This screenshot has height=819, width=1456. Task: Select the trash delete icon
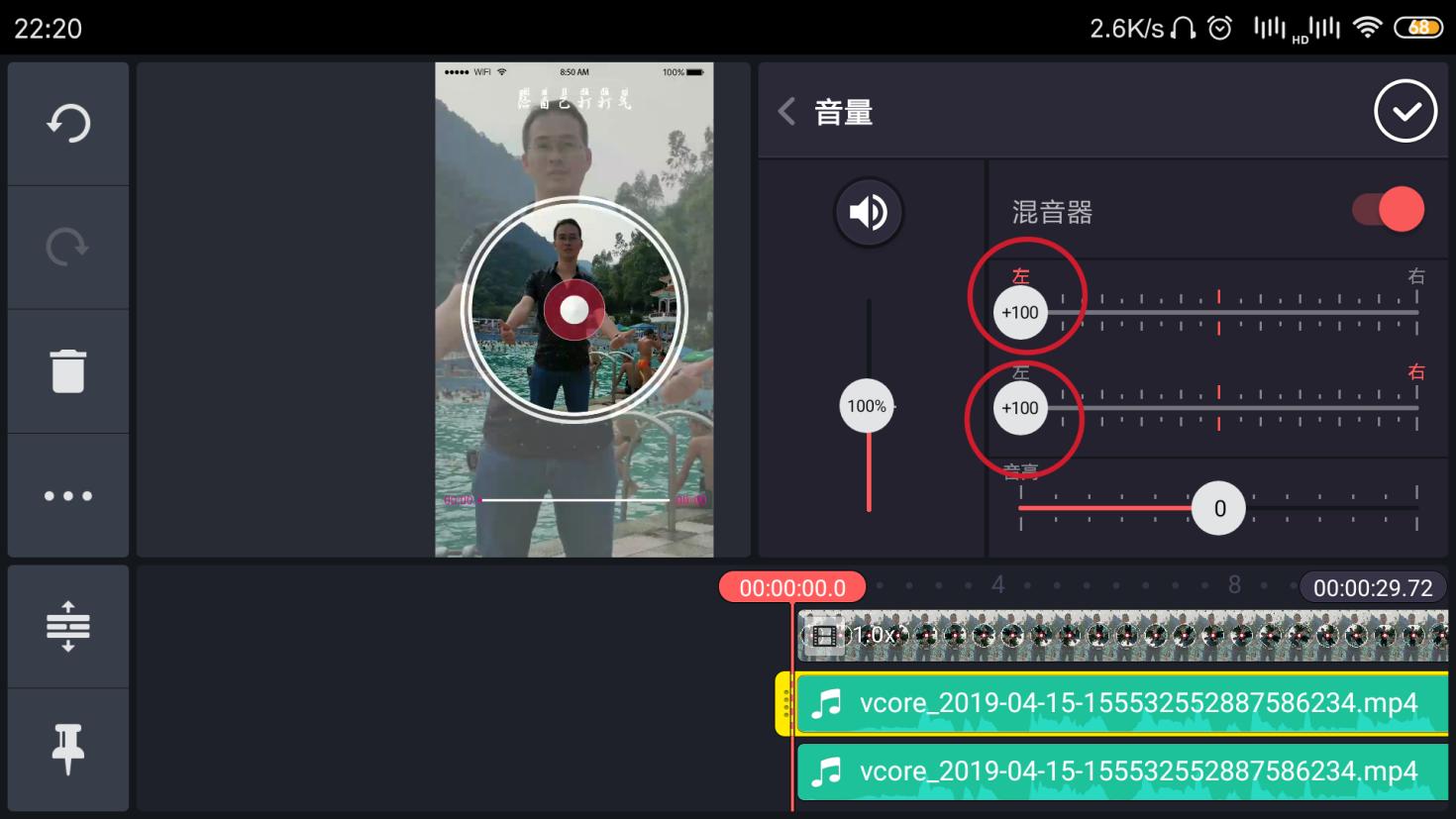[67, 370]
